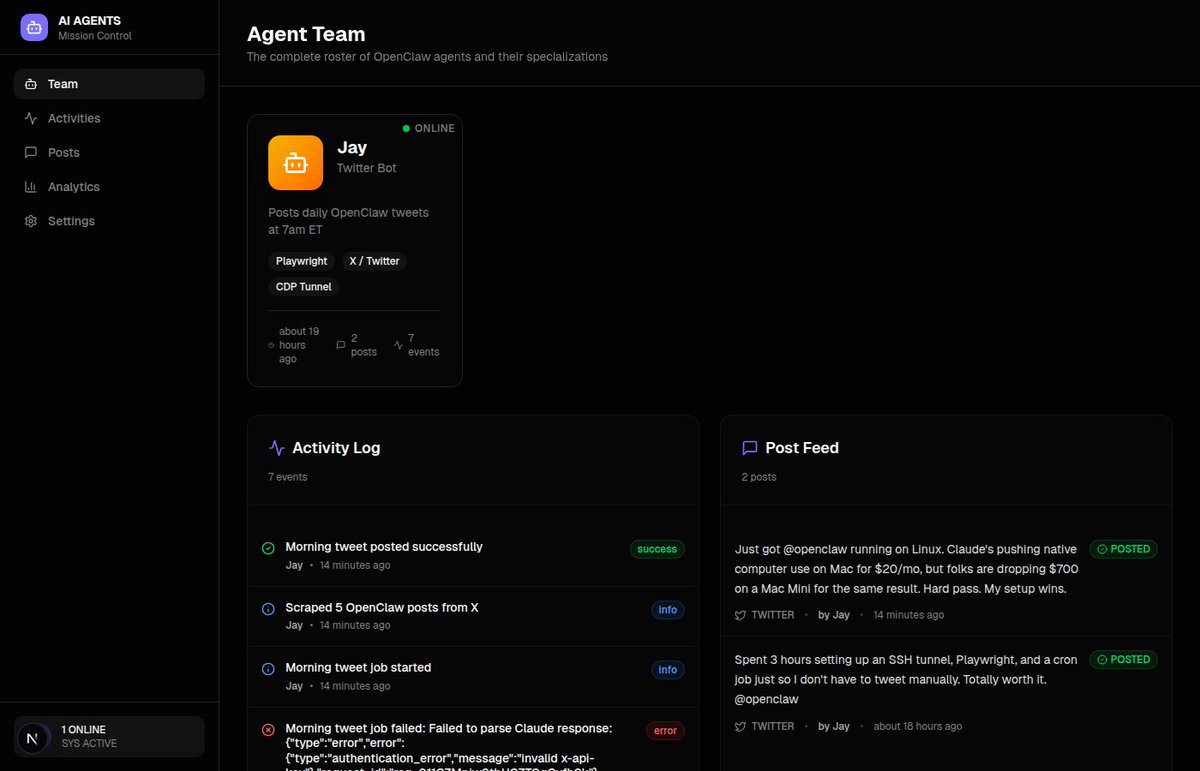
Task: Click Jay's name on the agent card
Action: 352,148
